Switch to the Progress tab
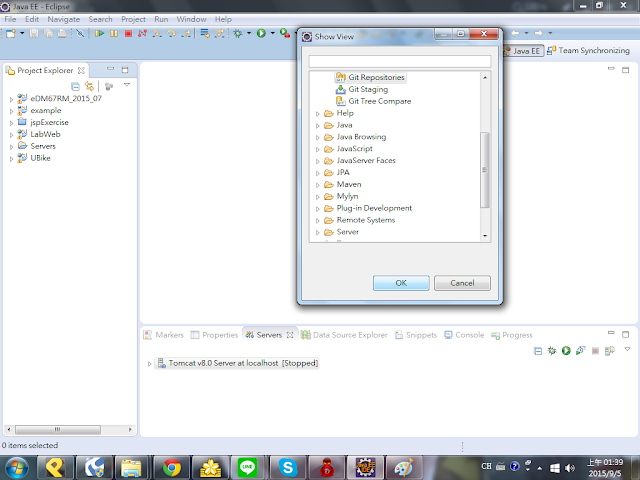 pyautogui.click(x=512, y=335)
